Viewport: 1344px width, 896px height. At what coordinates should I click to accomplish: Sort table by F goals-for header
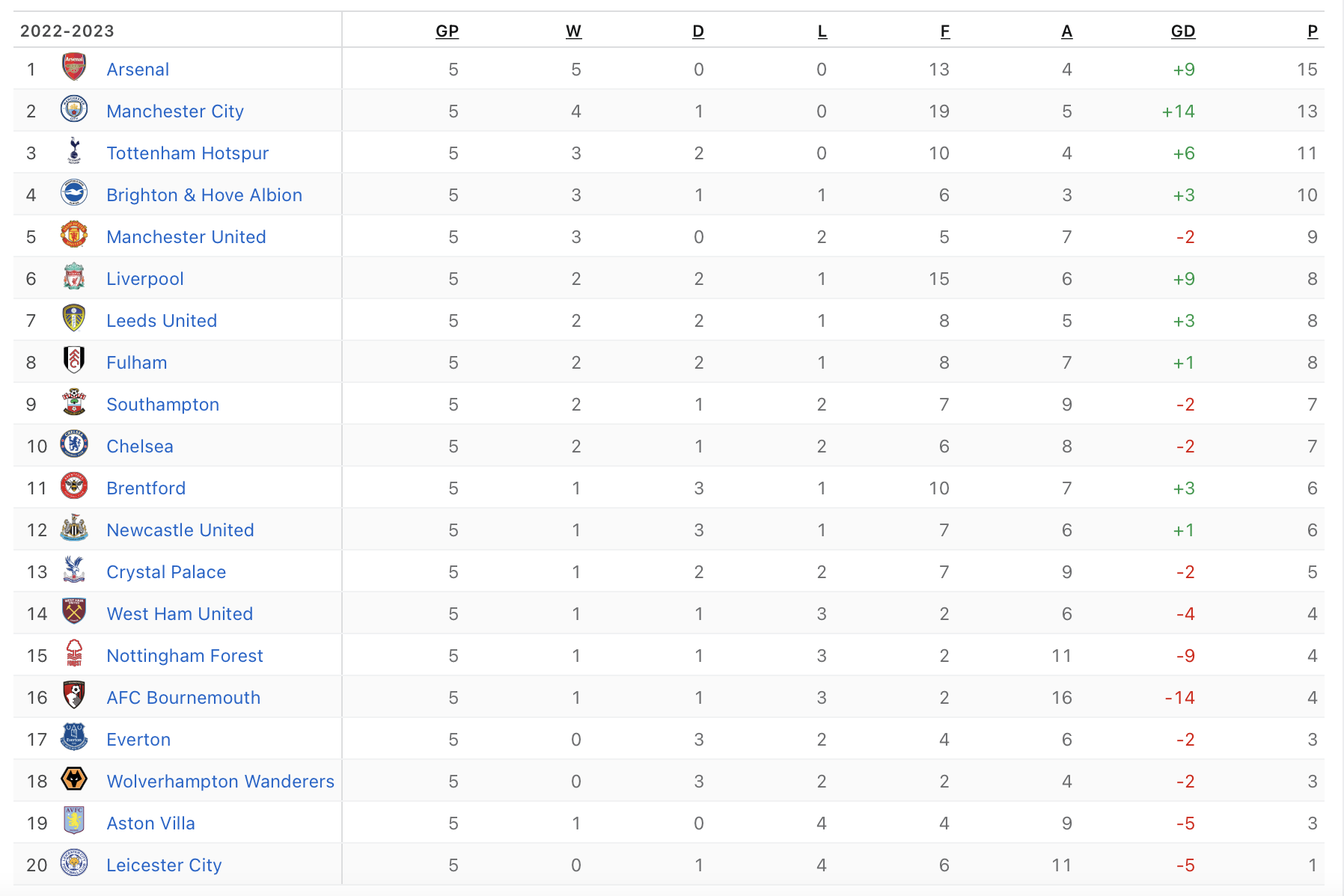944,31
